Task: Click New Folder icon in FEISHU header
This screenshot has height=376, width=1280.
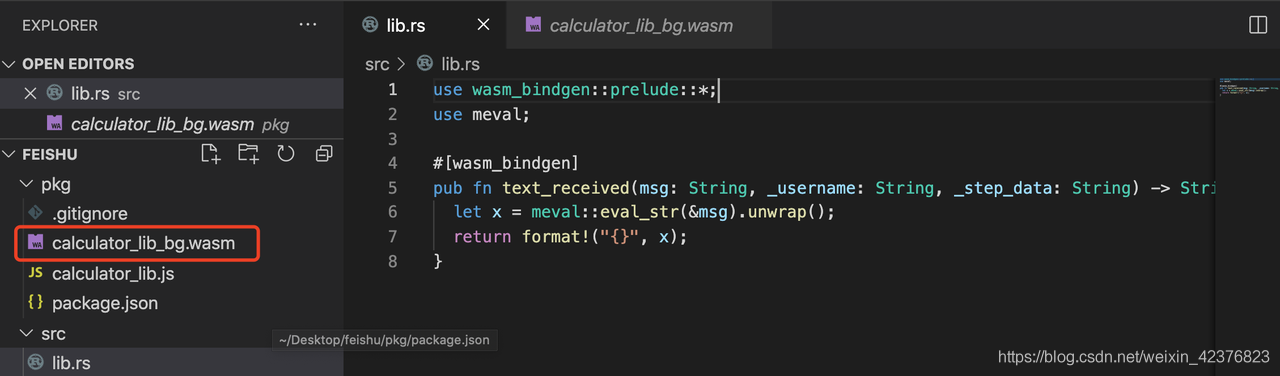Action: pos(248,154)
